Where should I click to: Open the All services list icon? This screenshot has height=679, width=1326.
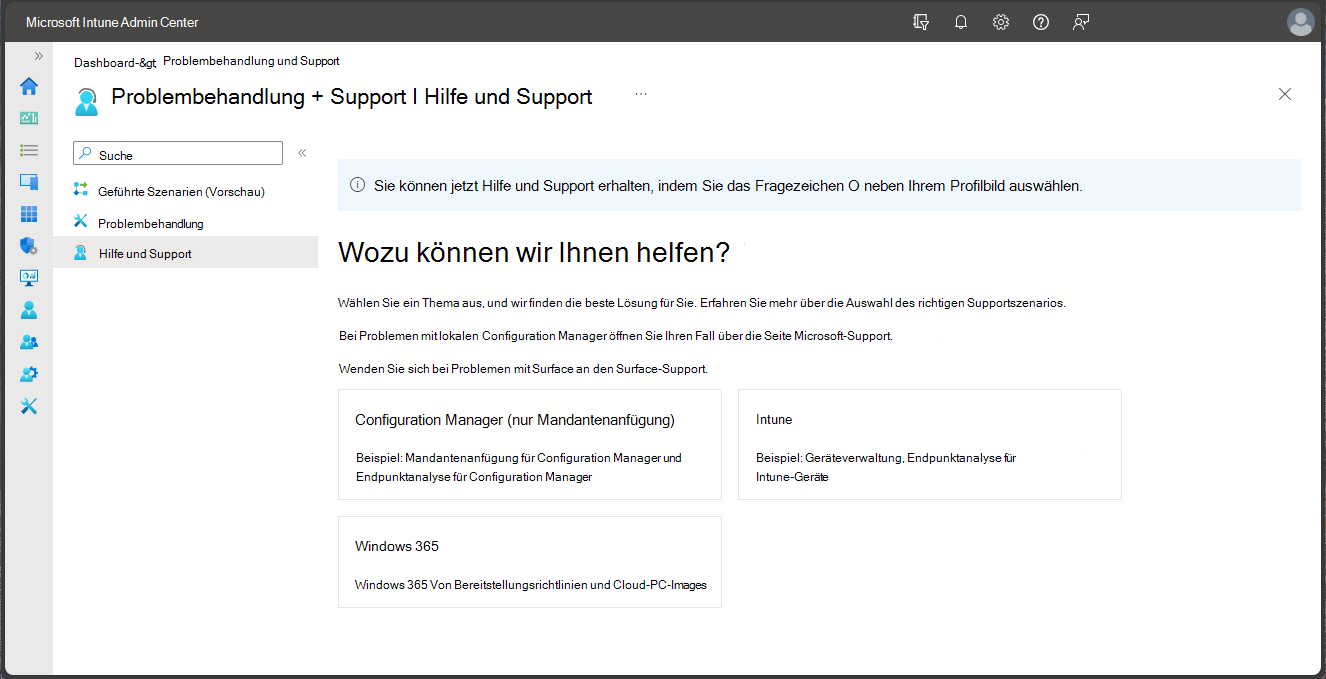tap(29, 150)
